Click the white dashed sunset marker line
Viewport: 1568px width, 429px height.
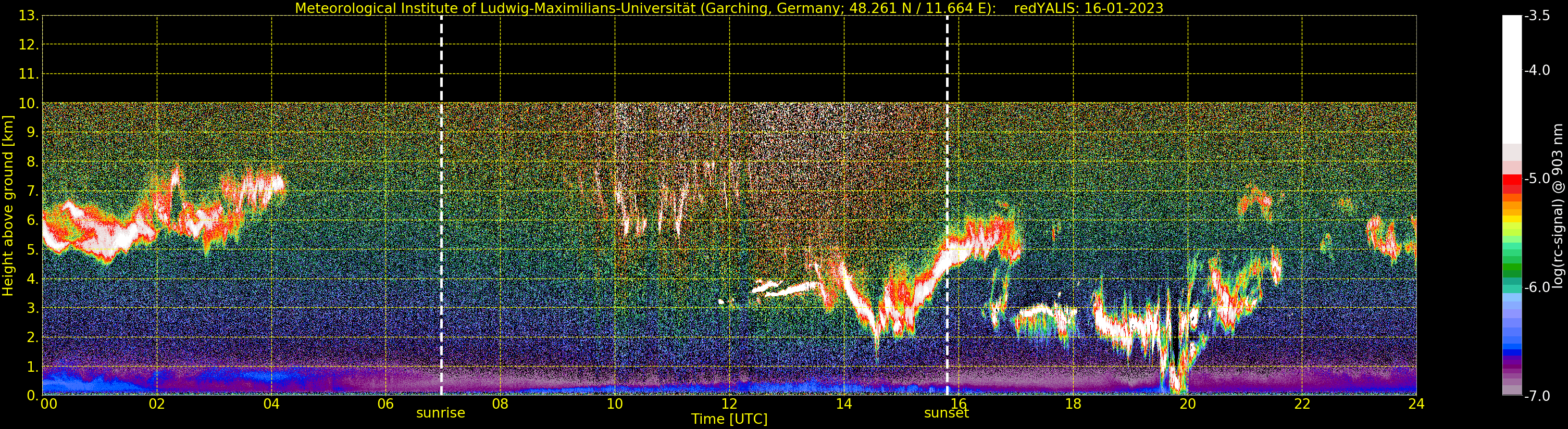(947, 206)
